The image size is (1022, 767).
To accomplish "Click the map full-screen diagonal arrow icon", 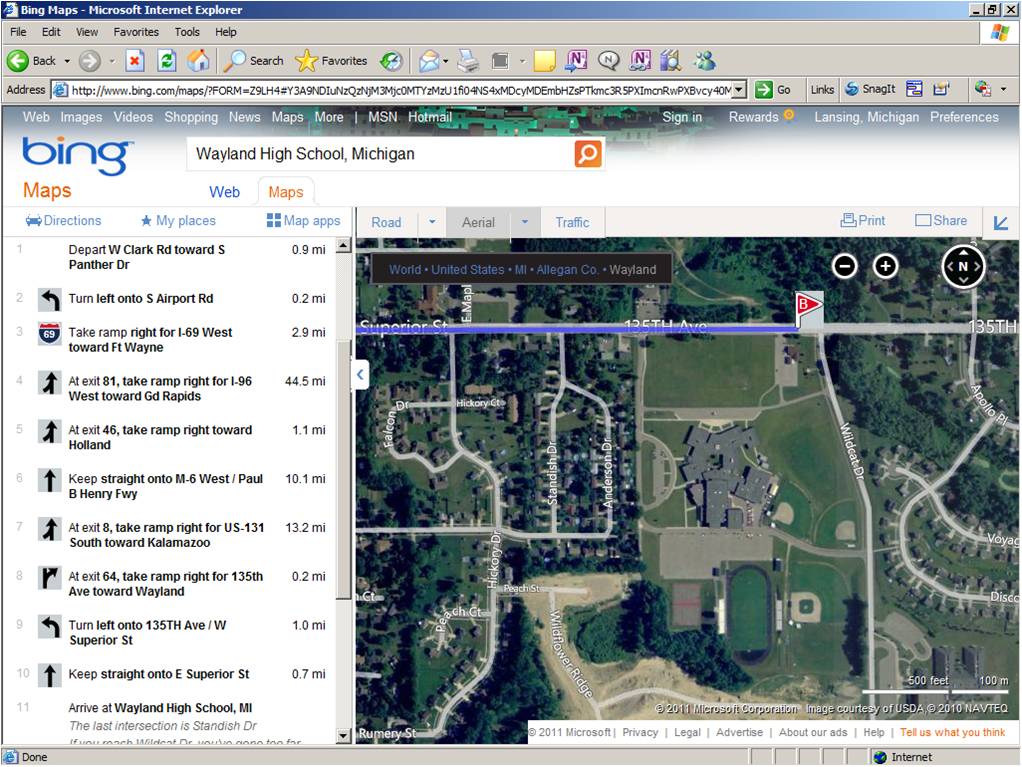I will click(1000, 223).
